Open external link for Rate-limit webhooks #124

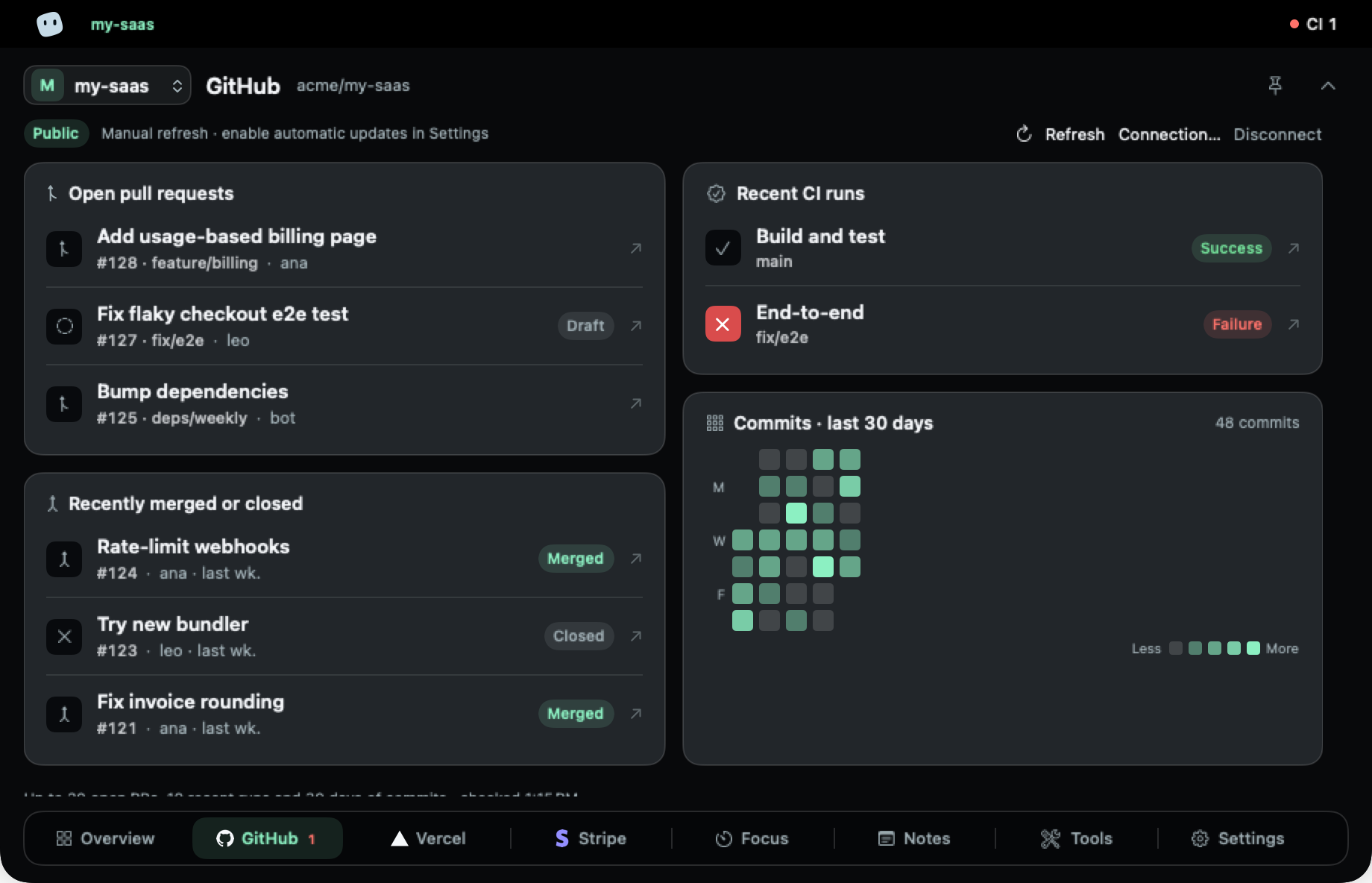coord(636,559)
